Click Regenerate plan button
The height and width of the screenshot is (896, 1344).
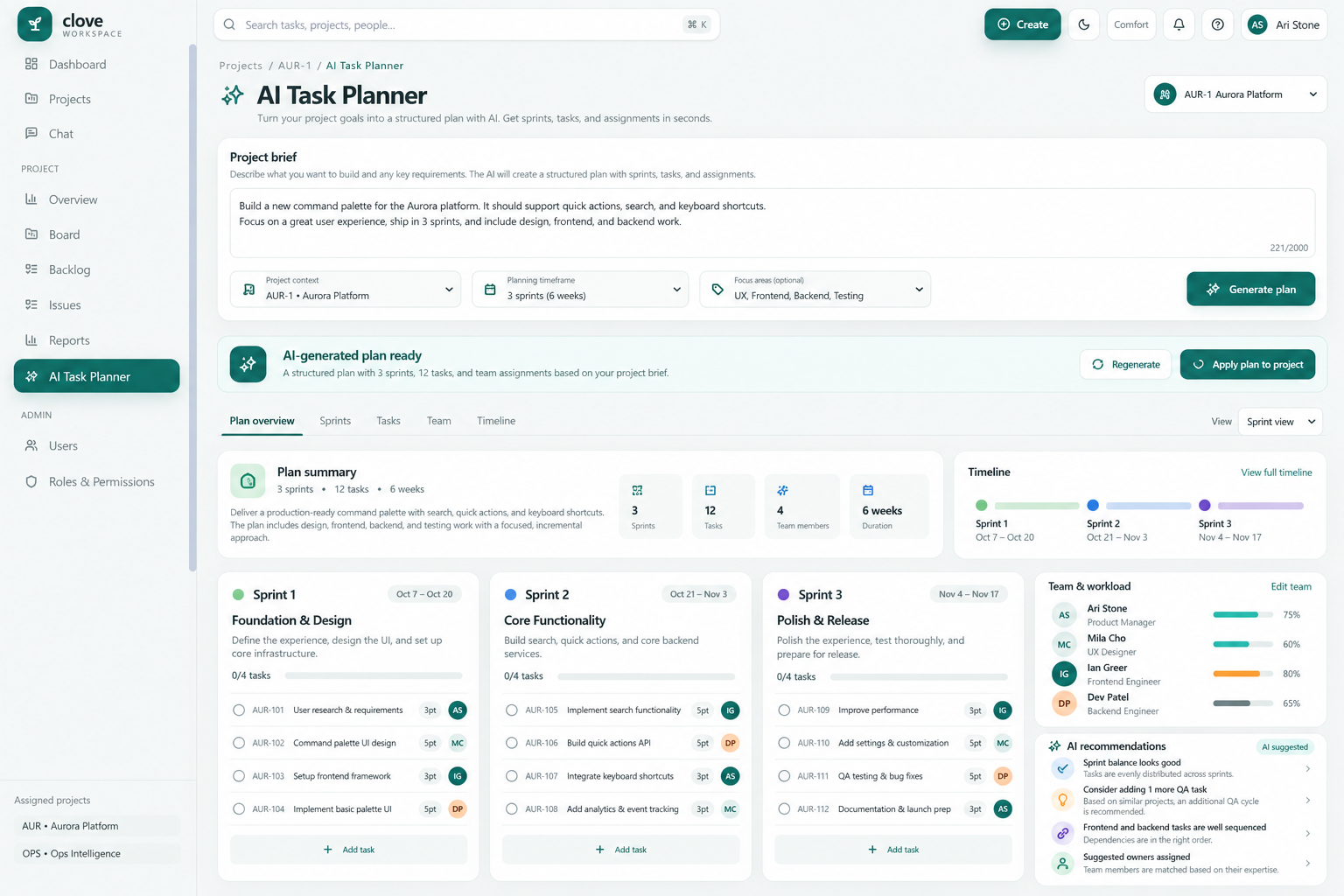click(1126, 365)
